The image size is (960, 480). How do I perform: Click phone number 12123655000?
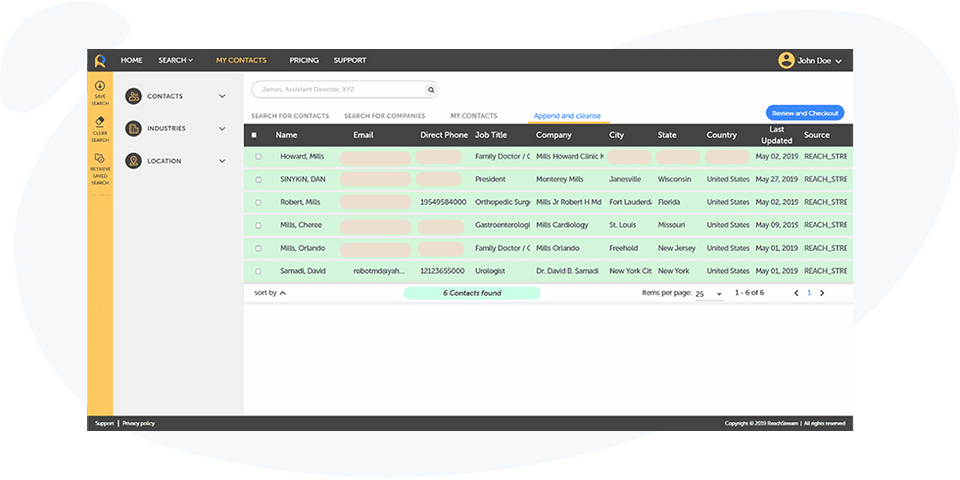click(442, 271)
